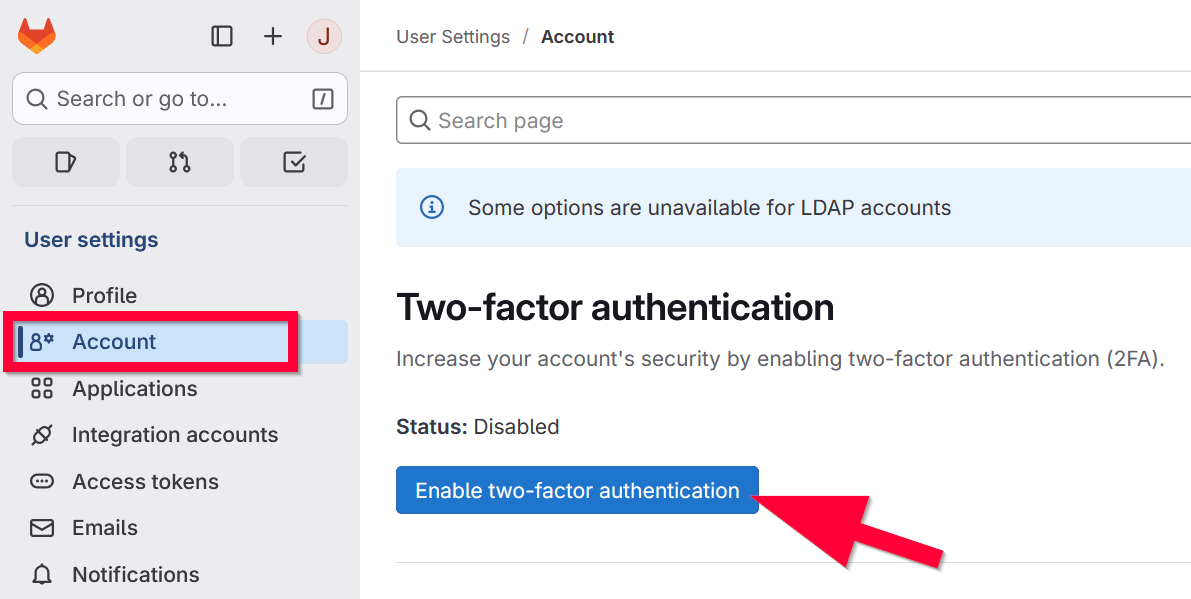Open the user avatar menu
1191x599 pixels.
click(324, 37)
